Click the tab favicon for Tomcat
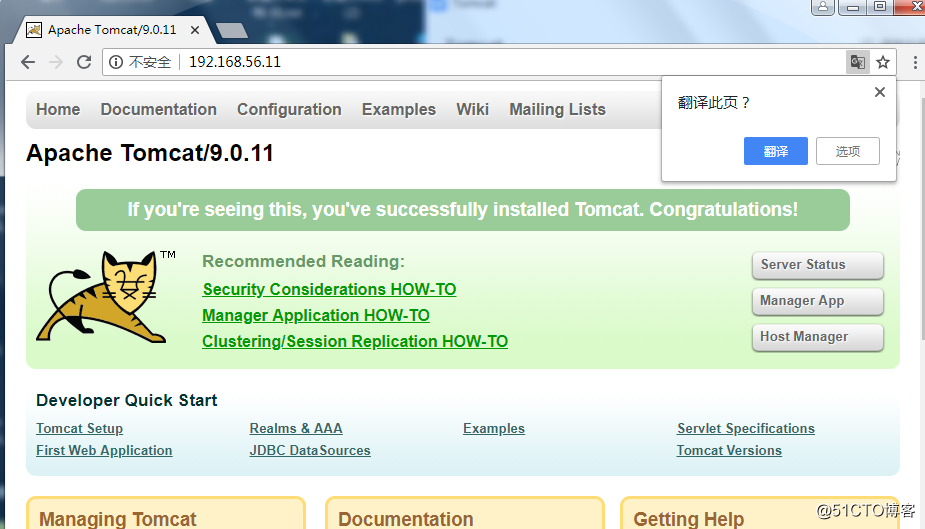Screen dimensions: 925x529 (x=34, y=30)
